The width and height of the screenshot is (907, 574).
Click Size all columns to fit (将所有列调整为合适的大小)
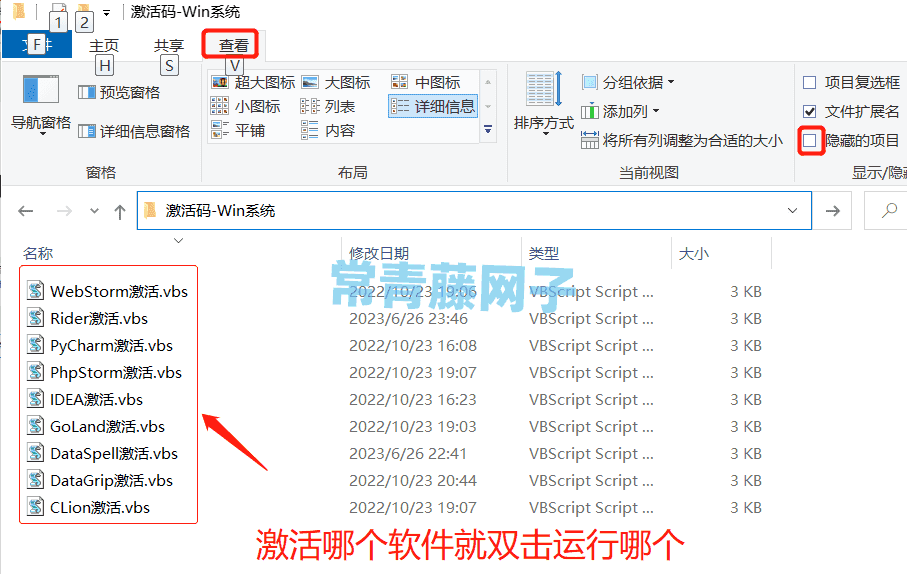click(x=682, y=140)
